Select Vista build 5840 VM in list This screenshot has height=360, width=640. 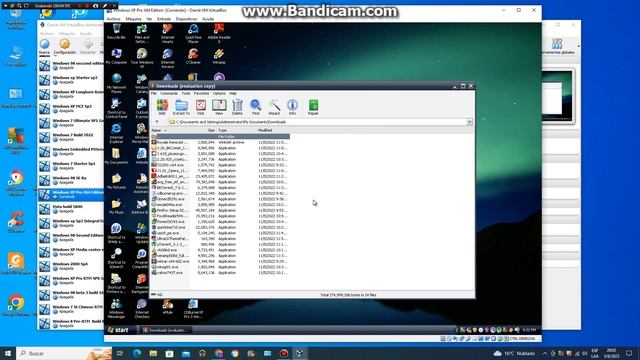pyautogui.click(x=71, y=209)
